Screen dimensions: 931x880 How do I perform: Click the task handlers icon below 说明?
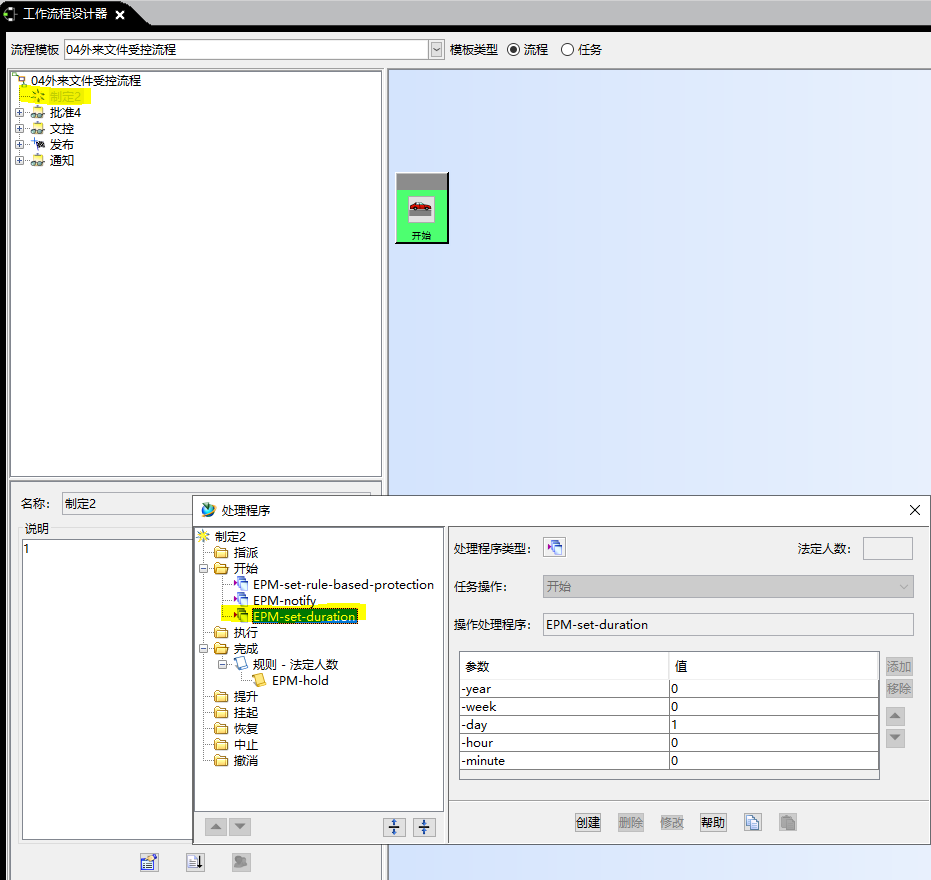click(195, 862)
